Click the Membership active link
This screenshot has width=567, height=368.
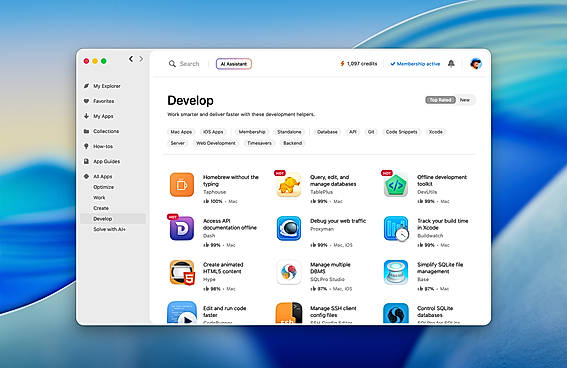[415, 64]
